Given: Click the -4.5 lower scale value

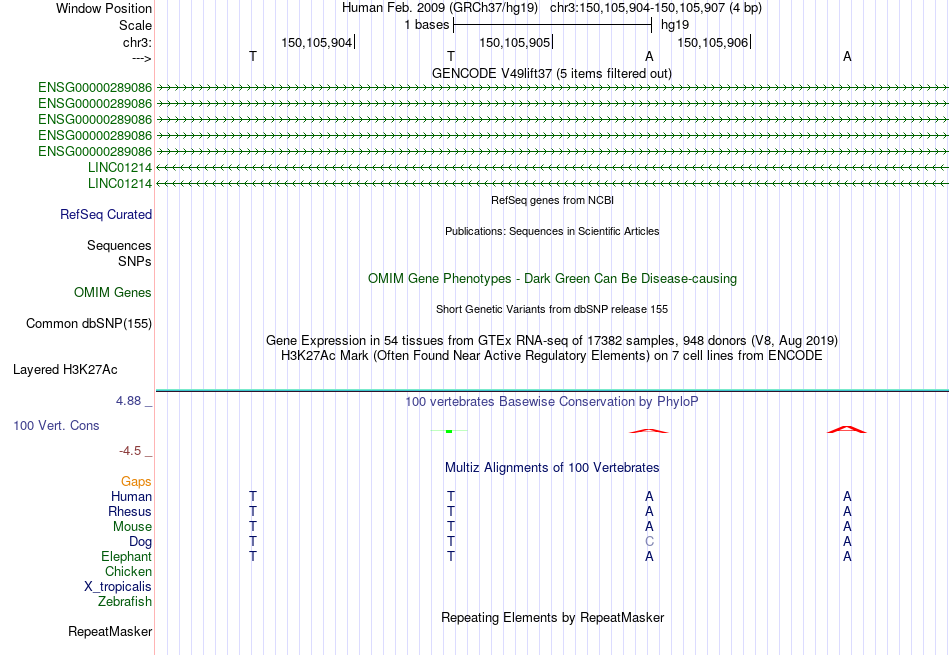Looking at the screenshot, I should tap(130, 451).
